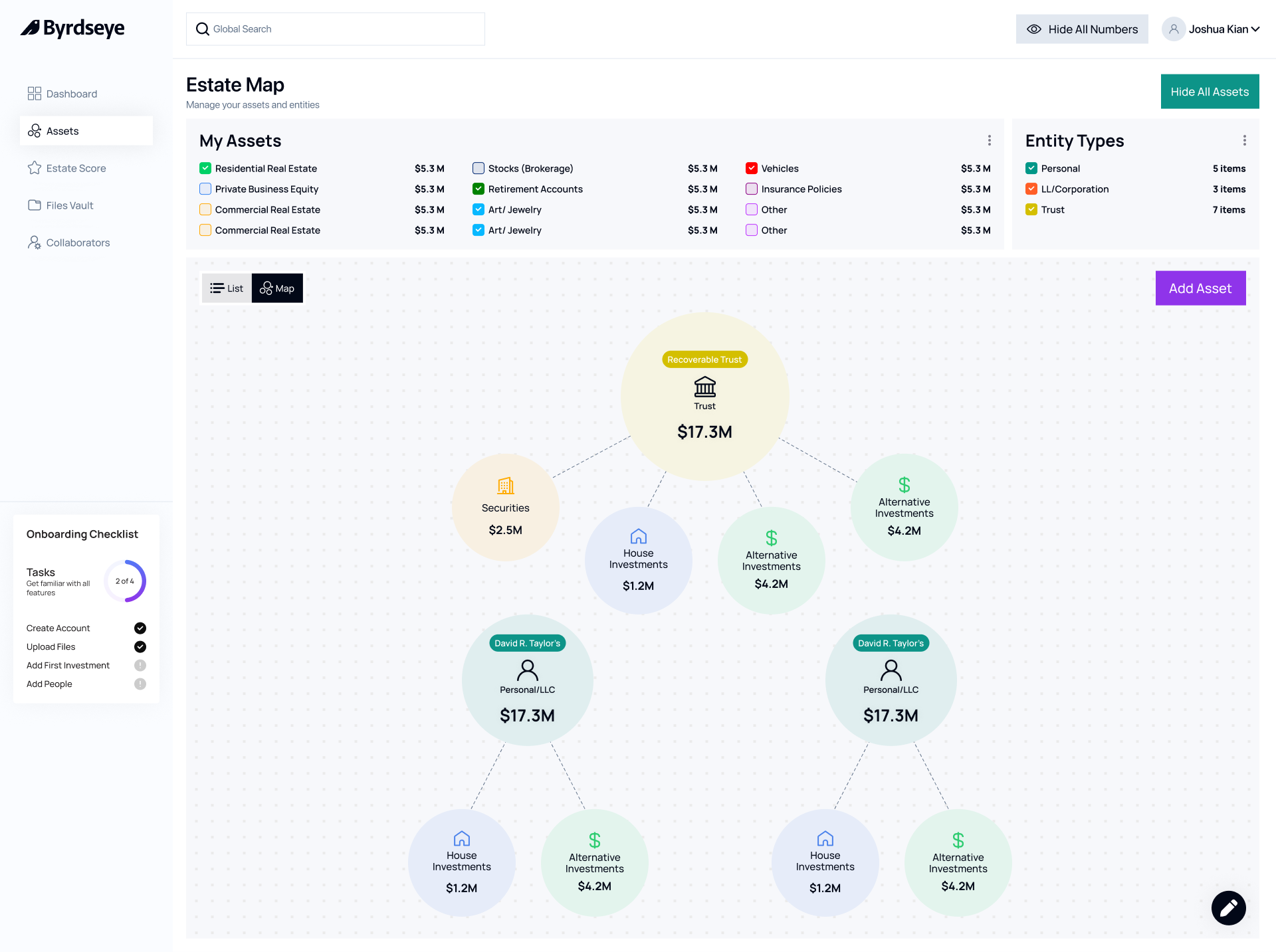Click the Collaborators person icon
The image size is (1276, 952).
35,242
